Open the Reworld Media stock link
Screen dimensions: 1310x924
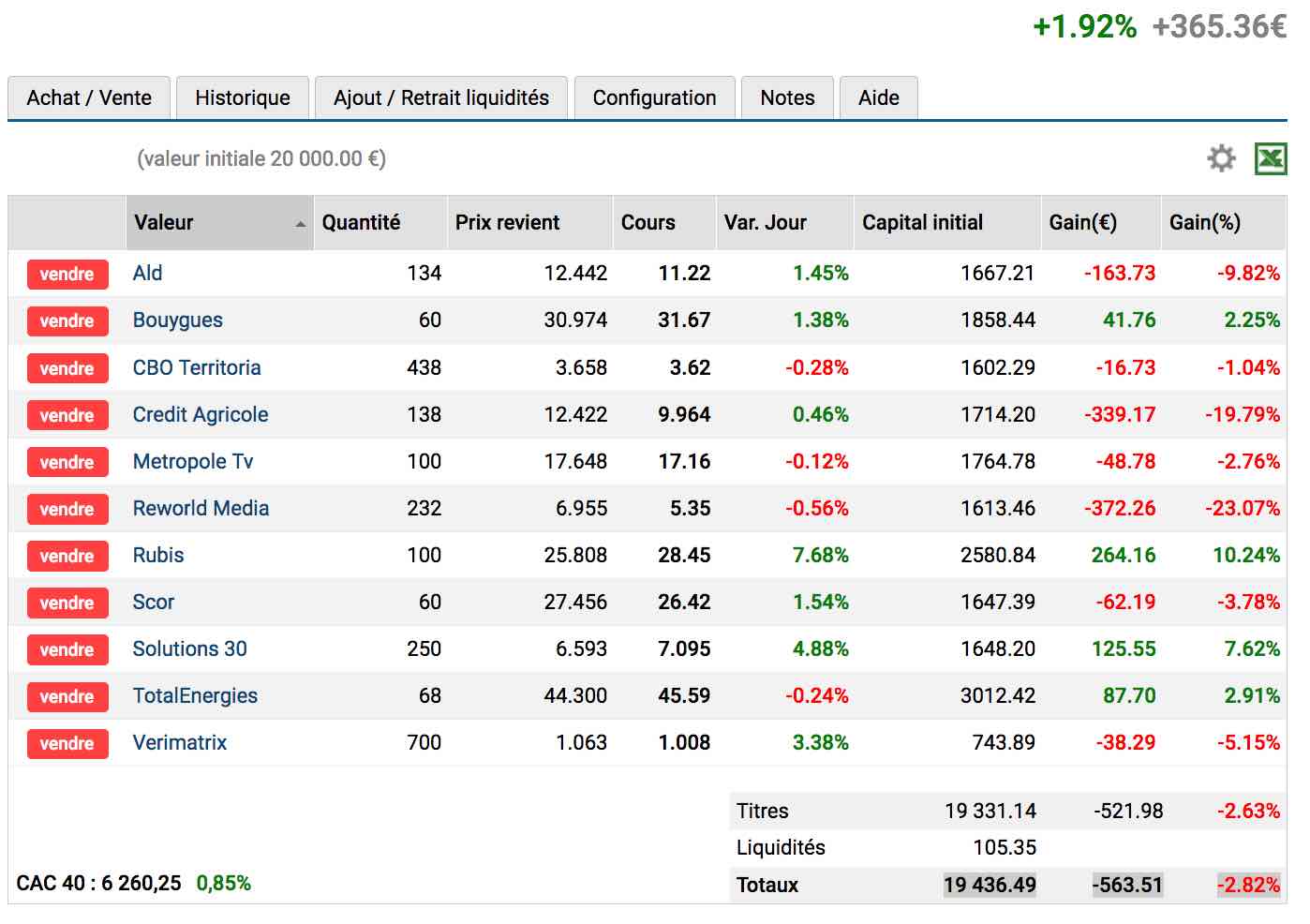coord(201,508)
